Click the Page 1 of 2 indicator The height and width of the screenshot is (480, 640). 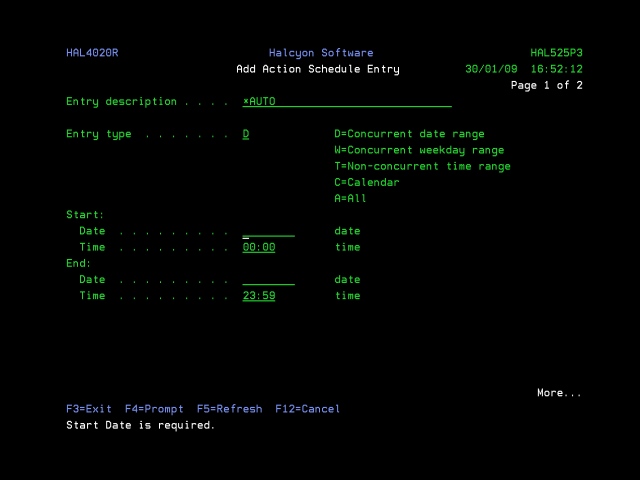546,85
